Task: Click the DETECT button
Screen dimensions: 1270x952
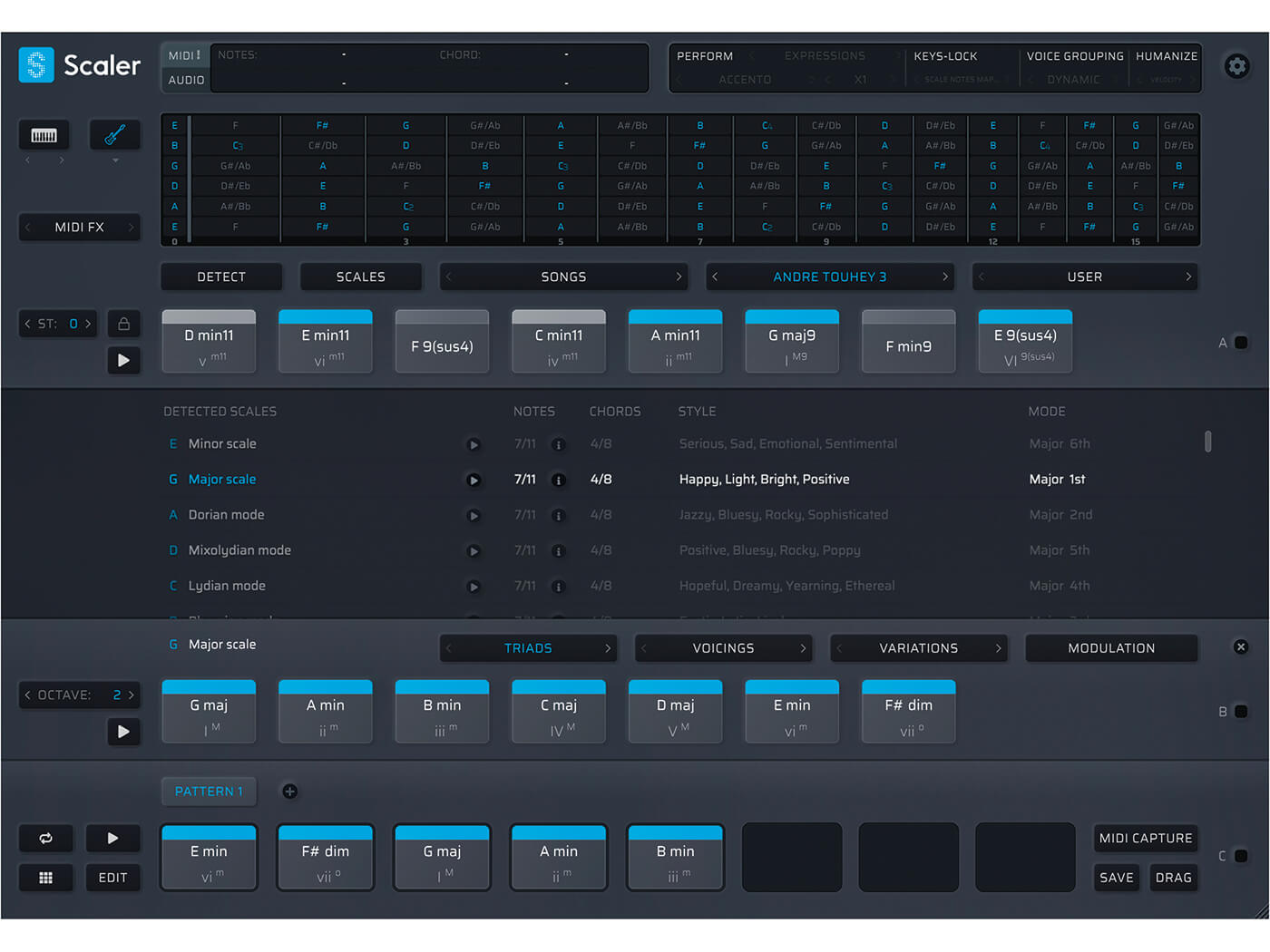Action: [220, 277]
